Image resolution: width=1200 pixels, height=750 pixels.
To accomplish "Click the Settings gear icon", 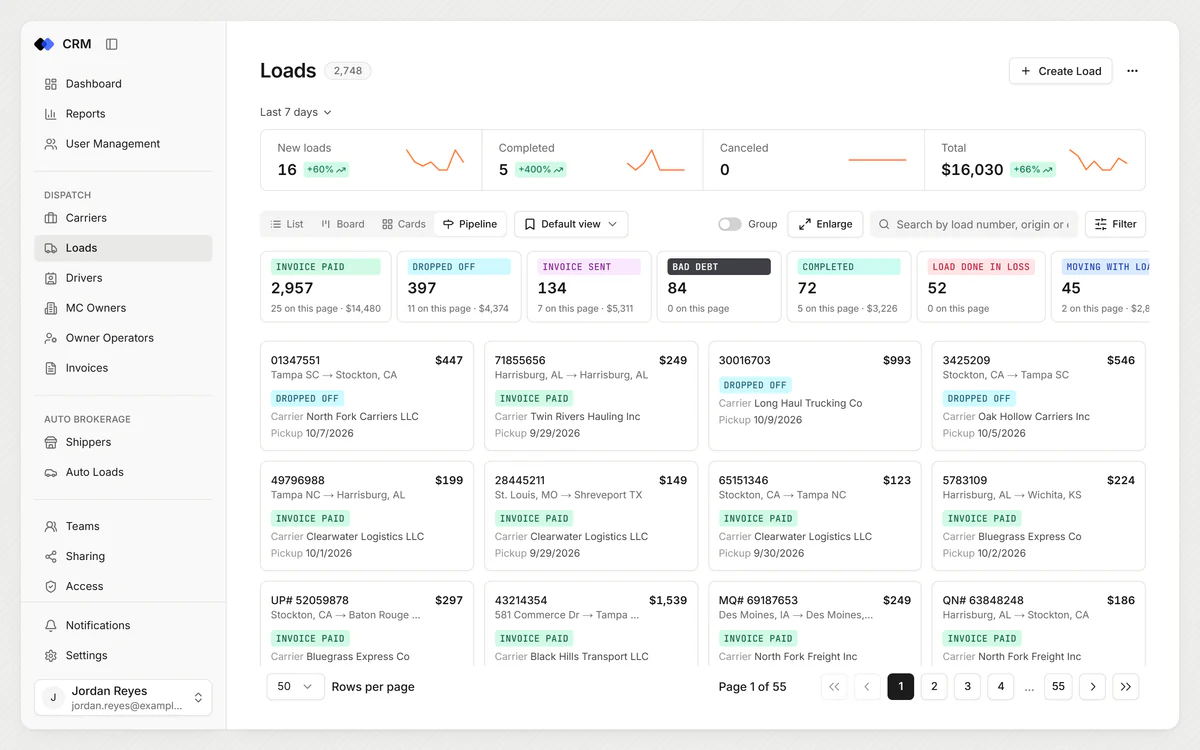I will point(51,655).
